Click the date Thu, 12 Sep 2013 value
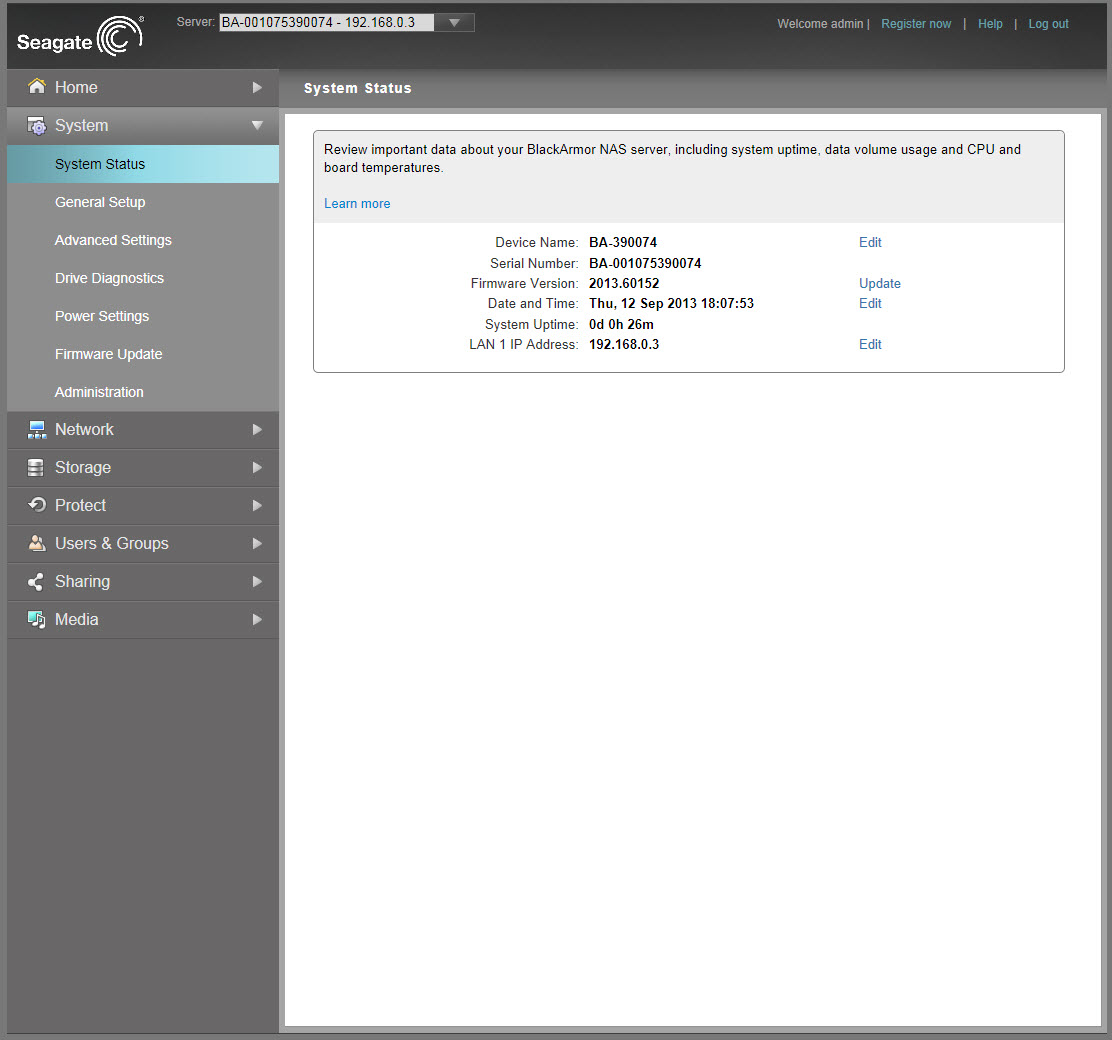Image resolution: width=1112 pixels, height=1040 pixels. click(x=672, y=304)
